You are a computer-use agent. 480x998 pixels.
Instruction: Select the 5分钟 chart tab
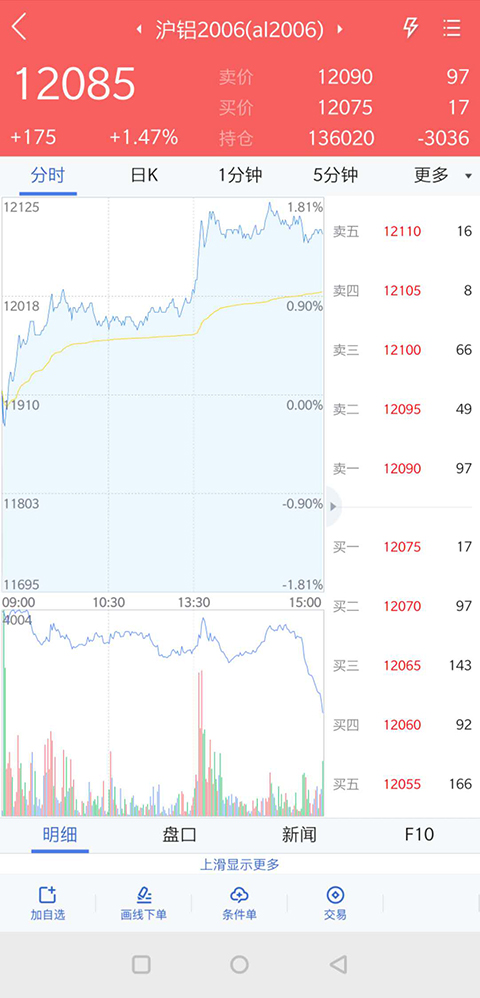[335, 175]
